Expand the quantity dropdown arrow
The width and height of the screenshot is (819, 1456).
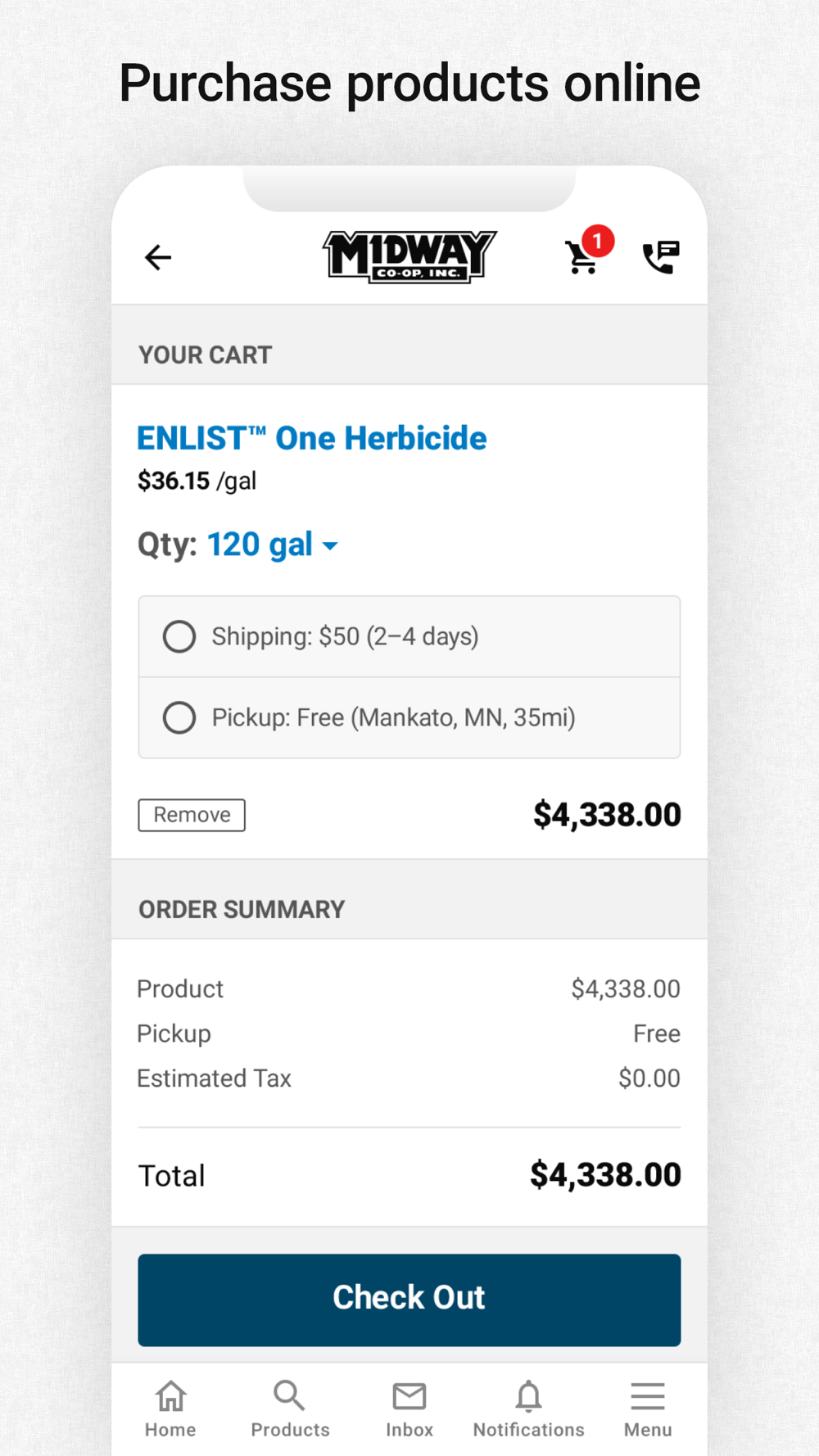(x=330, y=546)
